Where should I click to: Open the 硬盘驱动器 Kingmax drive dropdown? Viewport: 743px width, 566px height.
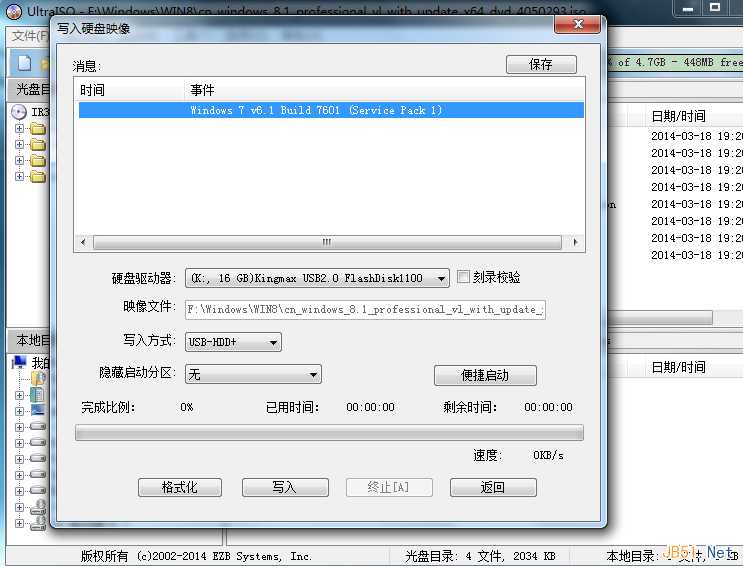click(x=317, y=278)
